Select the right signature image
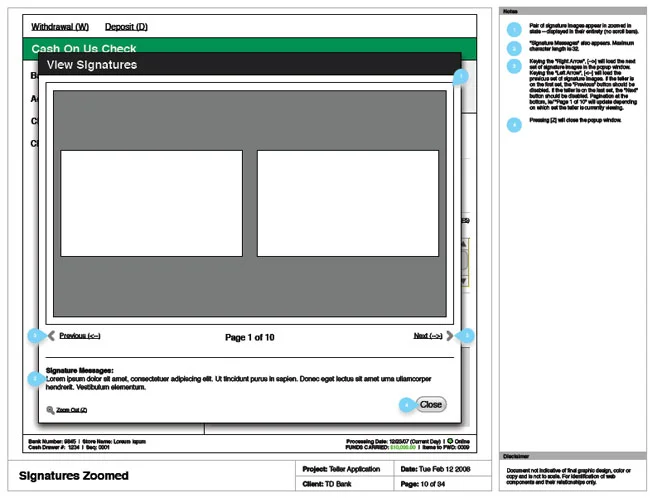Viewport: 654px width, 499px height. (x=348, y=203)
